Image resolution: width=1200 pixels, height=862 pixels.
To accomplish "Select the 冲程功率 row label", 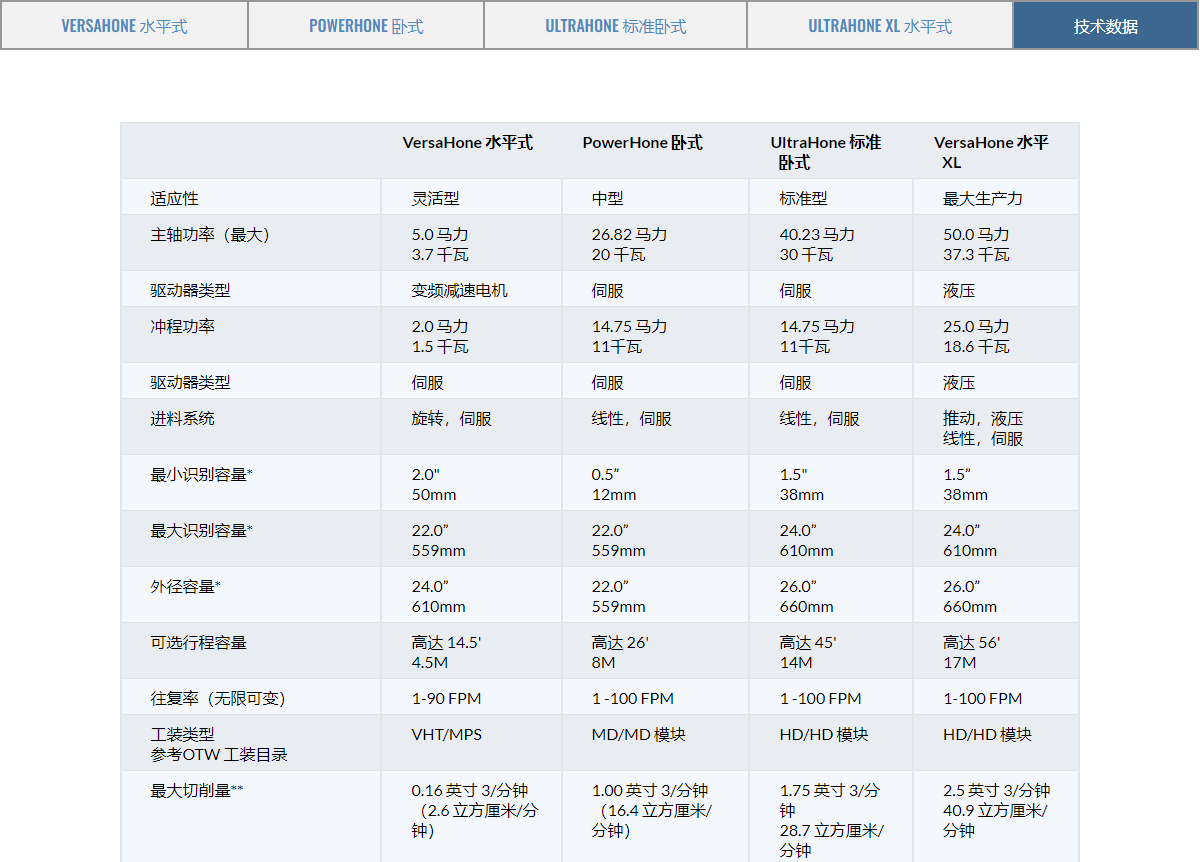I will [x=183, y=327].
